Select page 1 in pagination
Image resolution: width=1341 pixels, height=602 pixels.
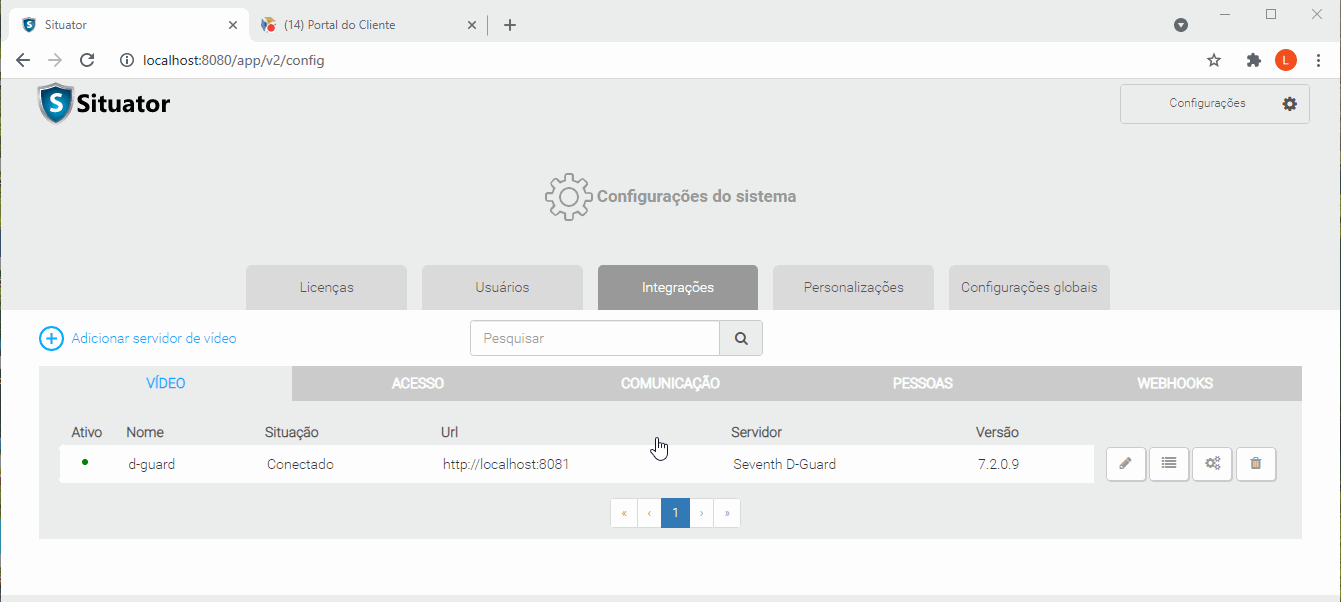675,513
